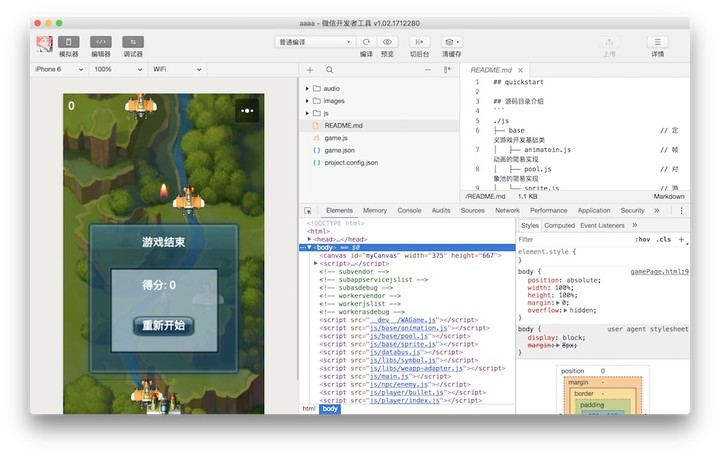
Task: Select the Styles subtab
Action: (529, 226)
